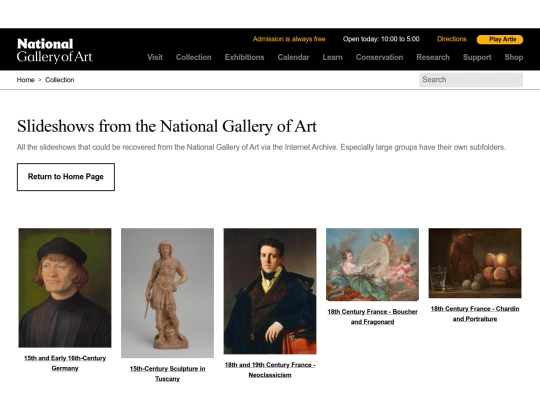Viewport: 540px width, 405px height.
Task: Open the Learn menu
Action: pos(332,57)
